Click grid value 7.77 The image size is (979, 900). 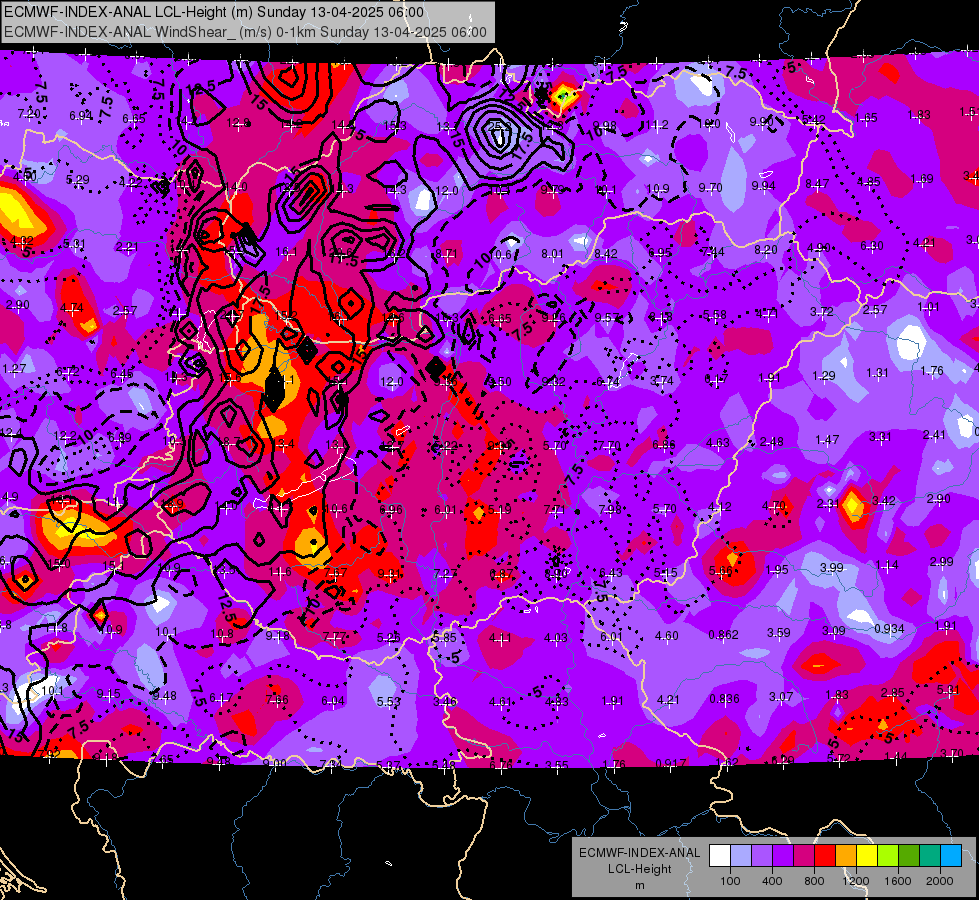[x=335, y=636]
